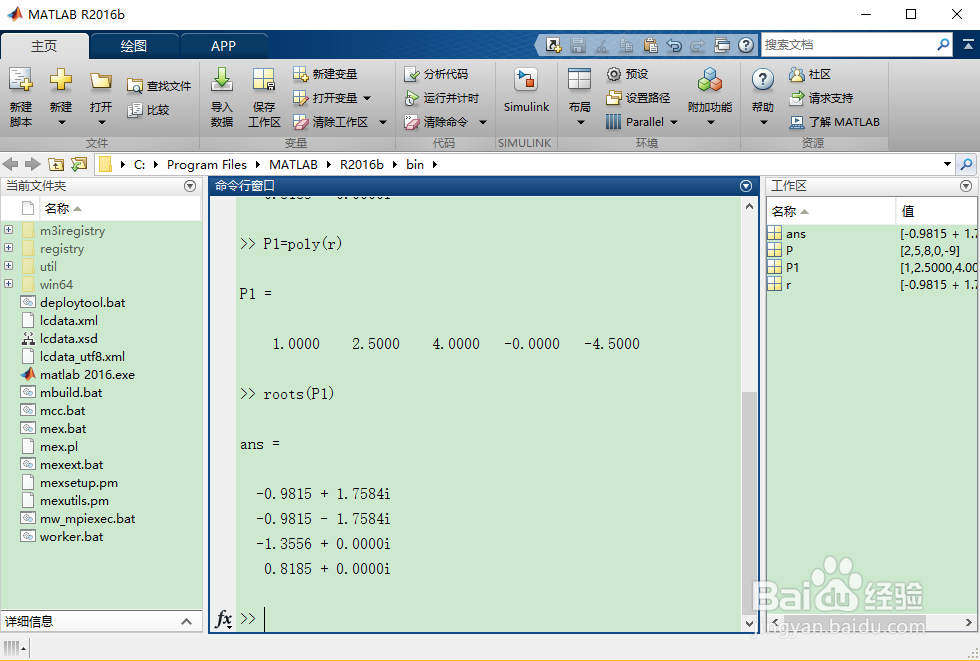This screenshot has width=980, height=661.
Task: Click the browse-for-folder icon
Action: 79,165
